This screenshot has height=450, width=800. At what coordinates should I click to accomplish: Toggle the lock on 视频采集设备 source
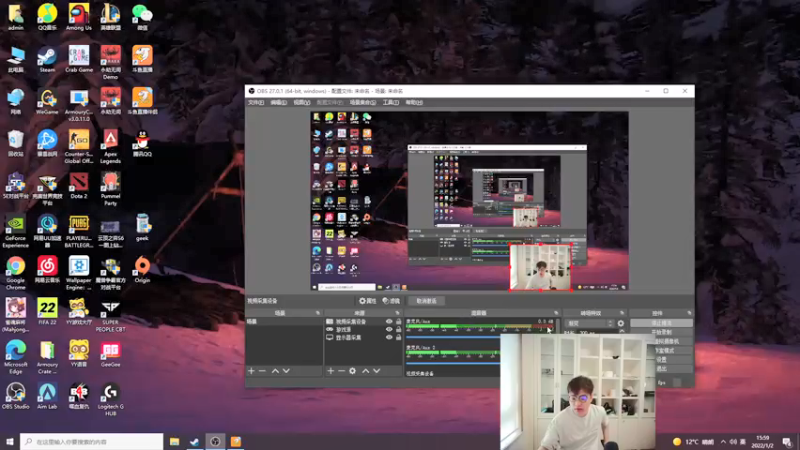398,321
